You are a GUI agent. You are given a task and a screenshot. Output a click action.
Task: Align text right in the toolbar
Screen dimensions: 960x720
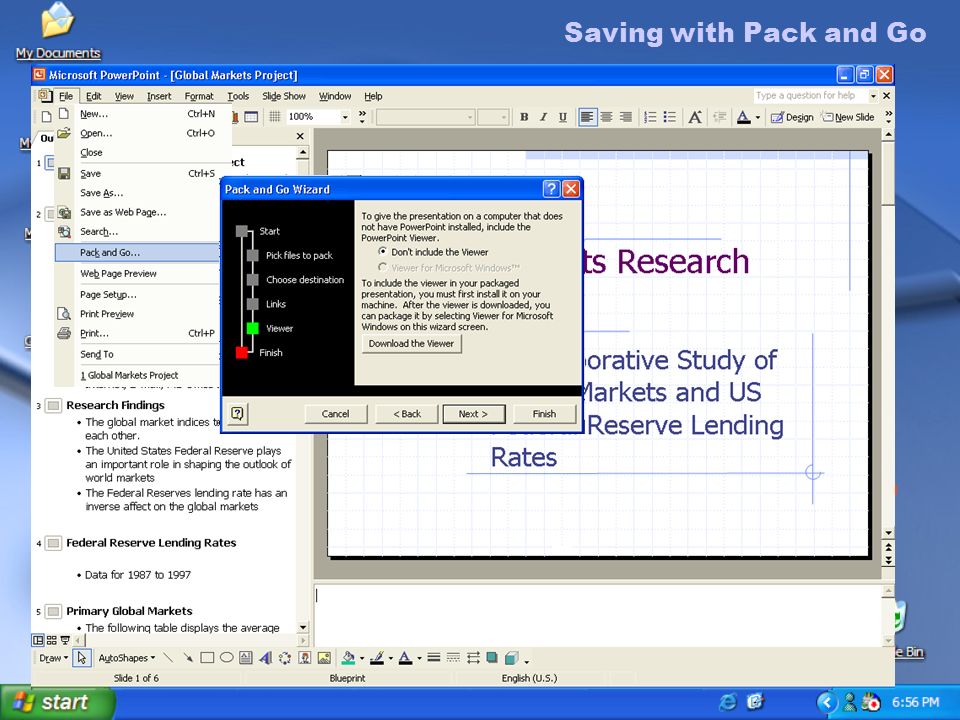click(x=625, y=117)
